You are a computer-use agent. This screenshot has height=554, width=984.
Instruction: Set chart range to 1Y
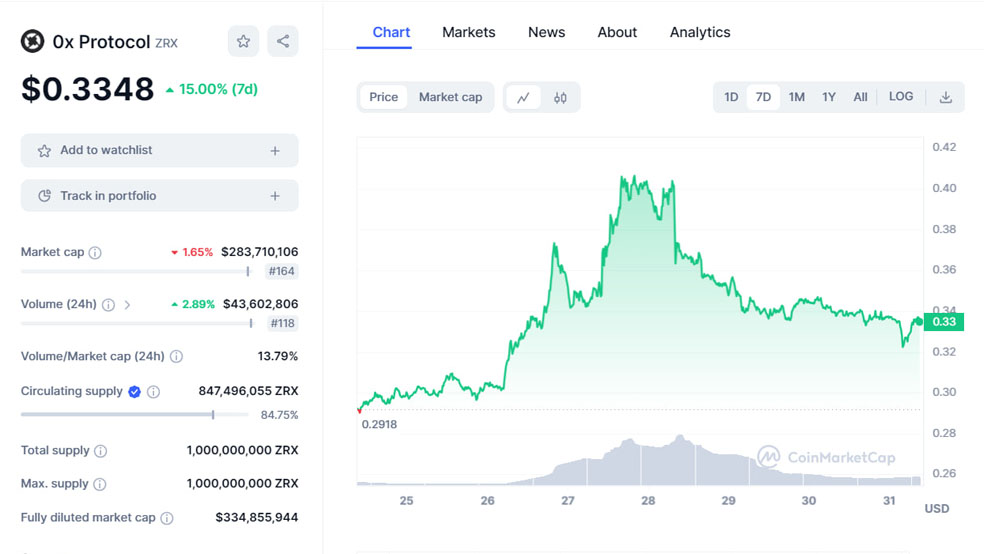pos(829,97)
